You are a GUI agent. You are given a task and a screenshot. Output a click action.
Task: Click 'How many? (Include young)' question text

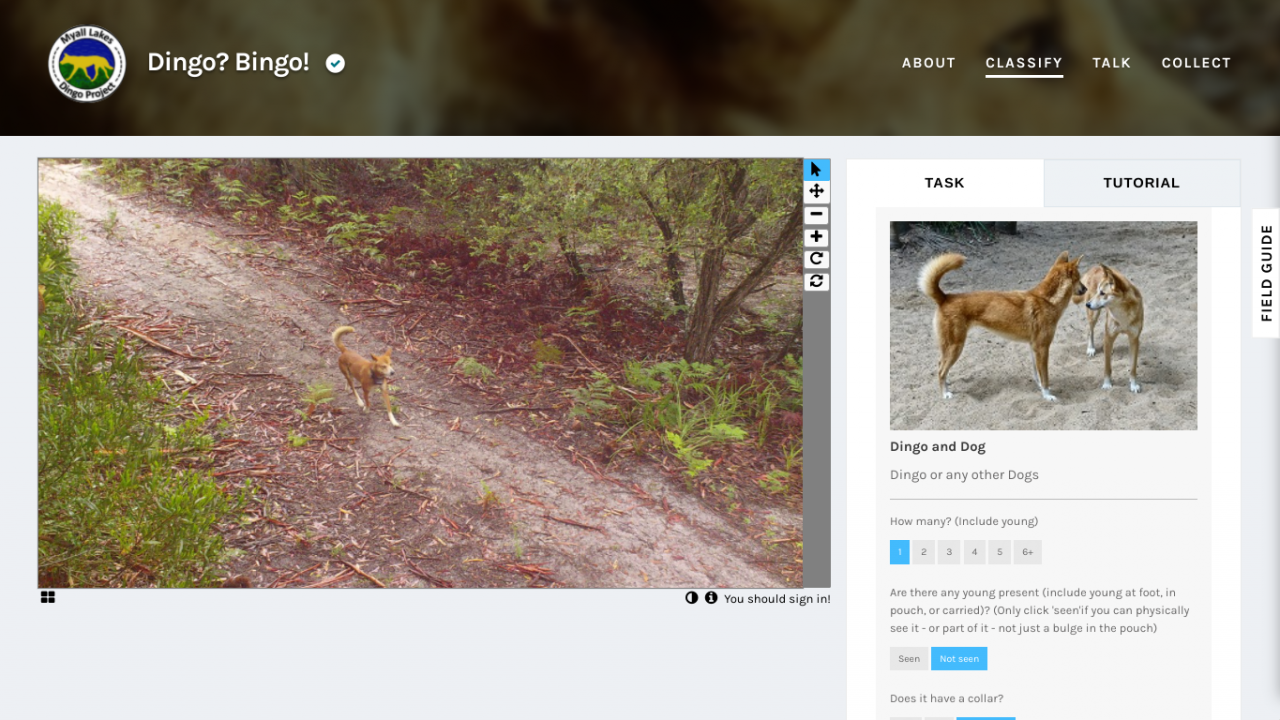(964, 521)
